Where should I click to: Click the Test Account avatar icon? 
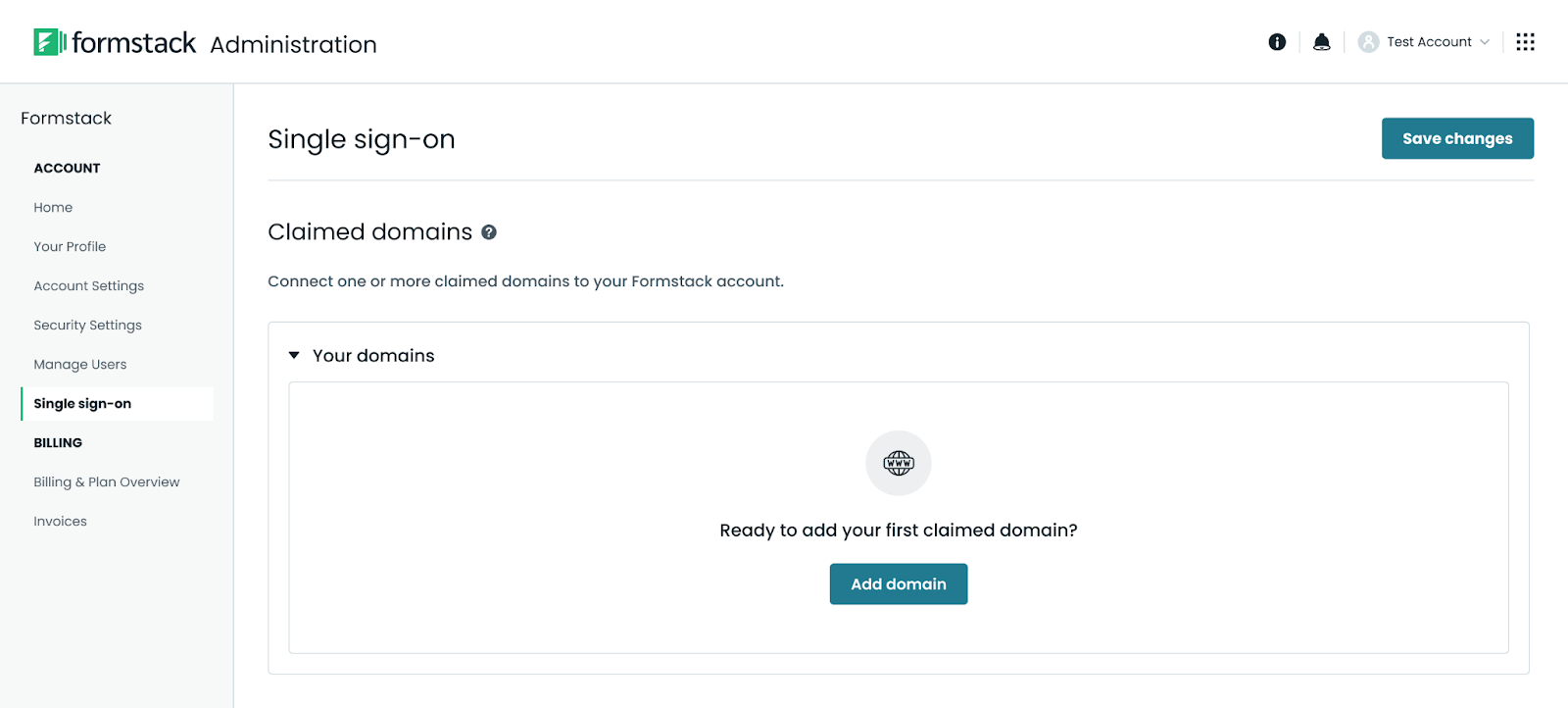tap(1368, 42)
